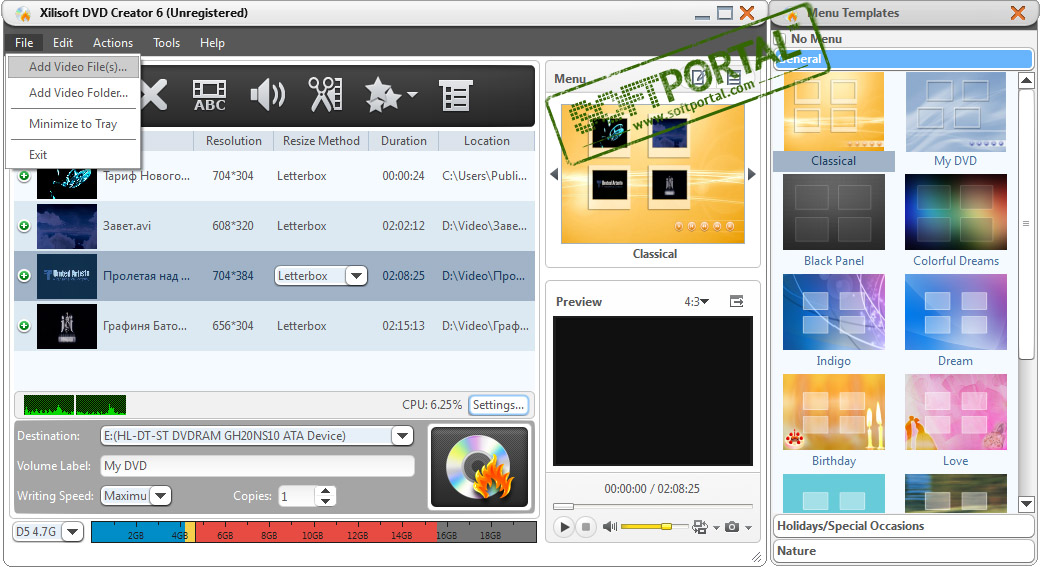Click the preview seek bar
This screenshot has height=567, width=1041.
653,507
